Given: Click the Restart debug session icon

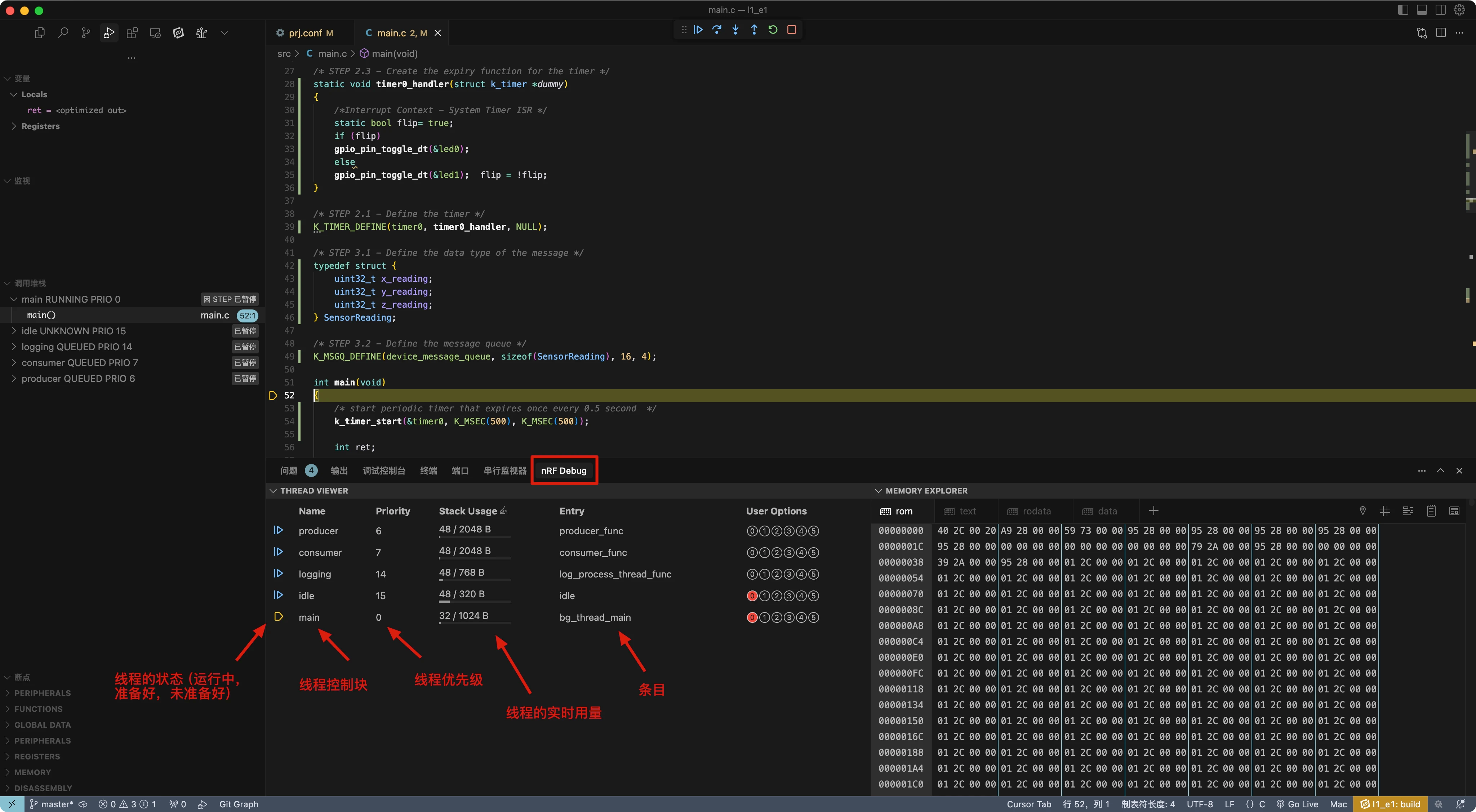Looking at the screenshot, I should click(x=773, y=30).
